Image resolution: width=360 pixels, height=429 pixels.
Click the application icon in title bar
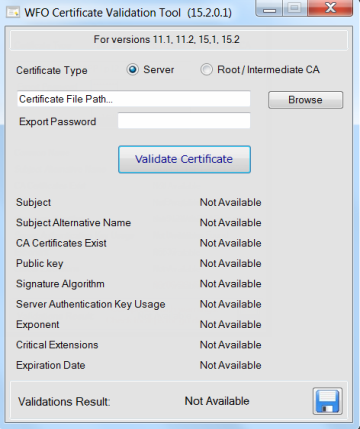coord(13,13)
